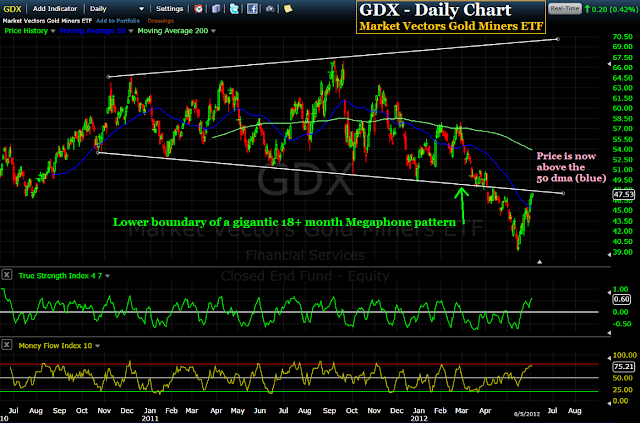640x423 pixels.
Task: Open the alarm clock alert icon
Action: point(198,9)
